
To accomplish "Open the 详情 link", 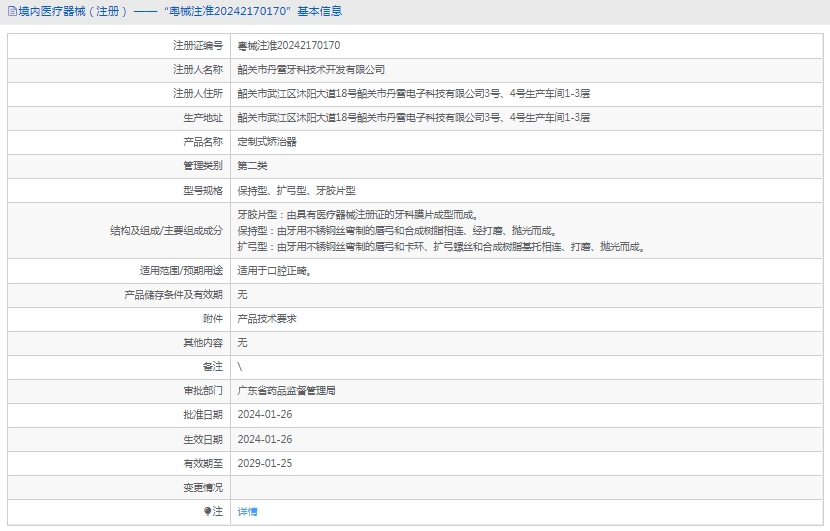I will [247, 511].
